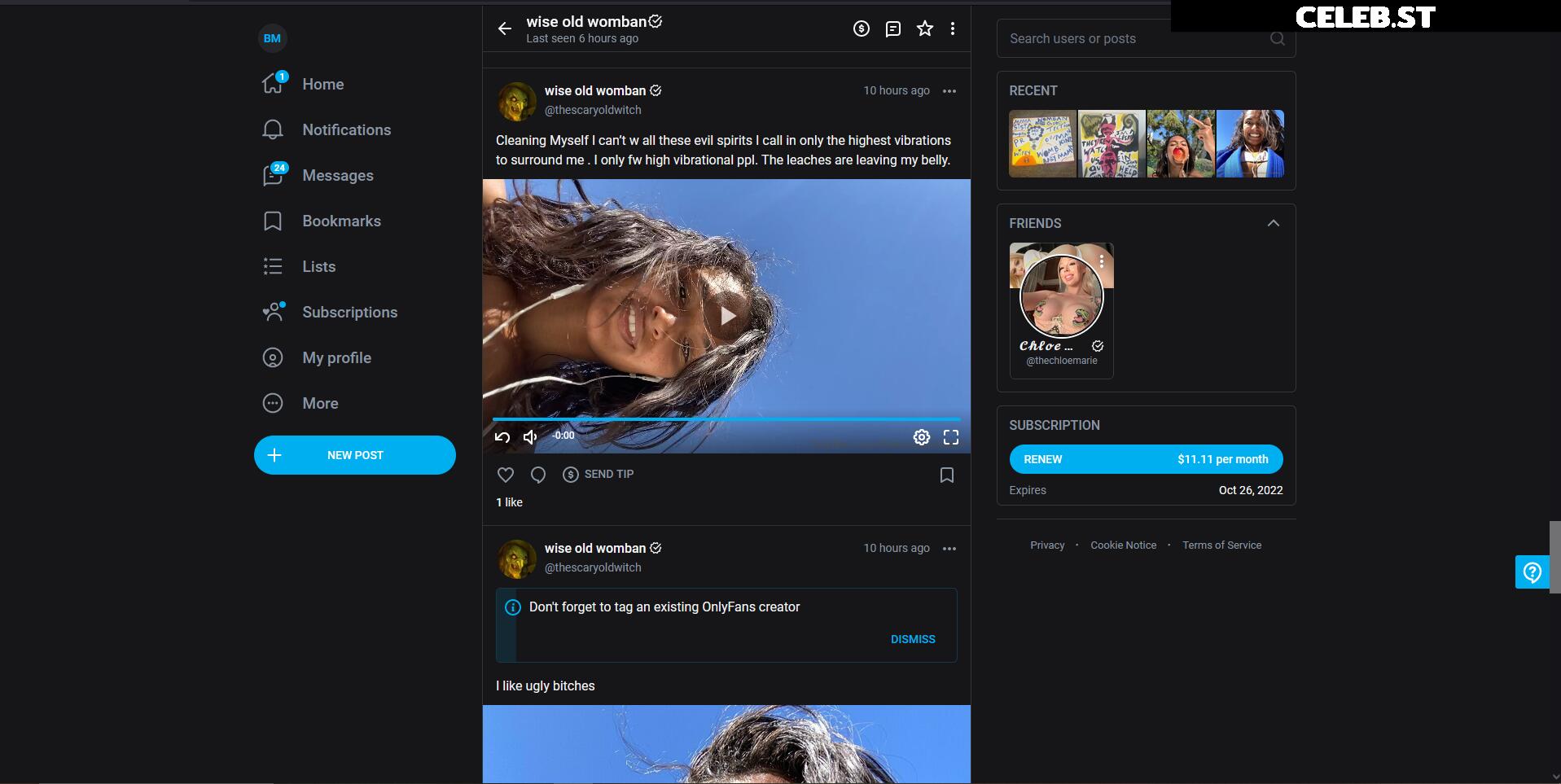Replay the video with the rewind icon

tap(502, 437)
